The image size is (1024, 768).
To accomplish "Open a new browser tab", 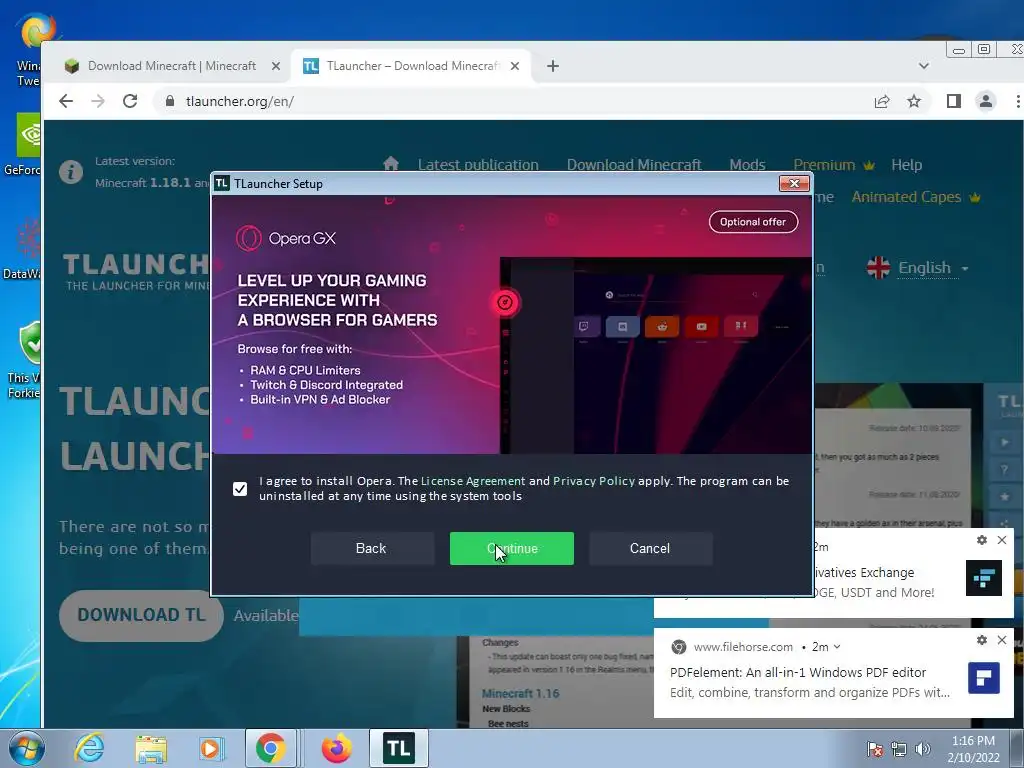I will tap(552, 66).
